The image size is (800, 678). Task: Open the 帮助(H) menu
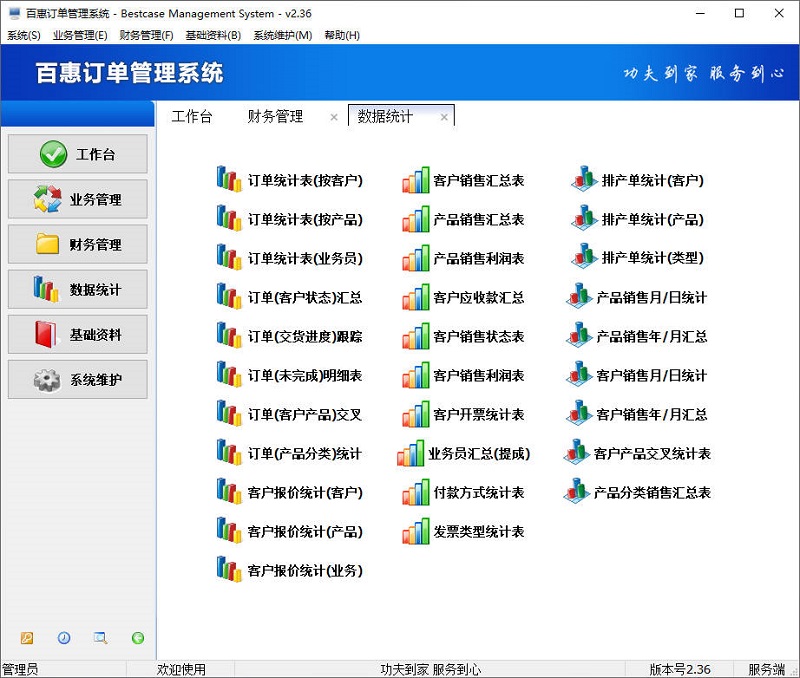[342, 35]
